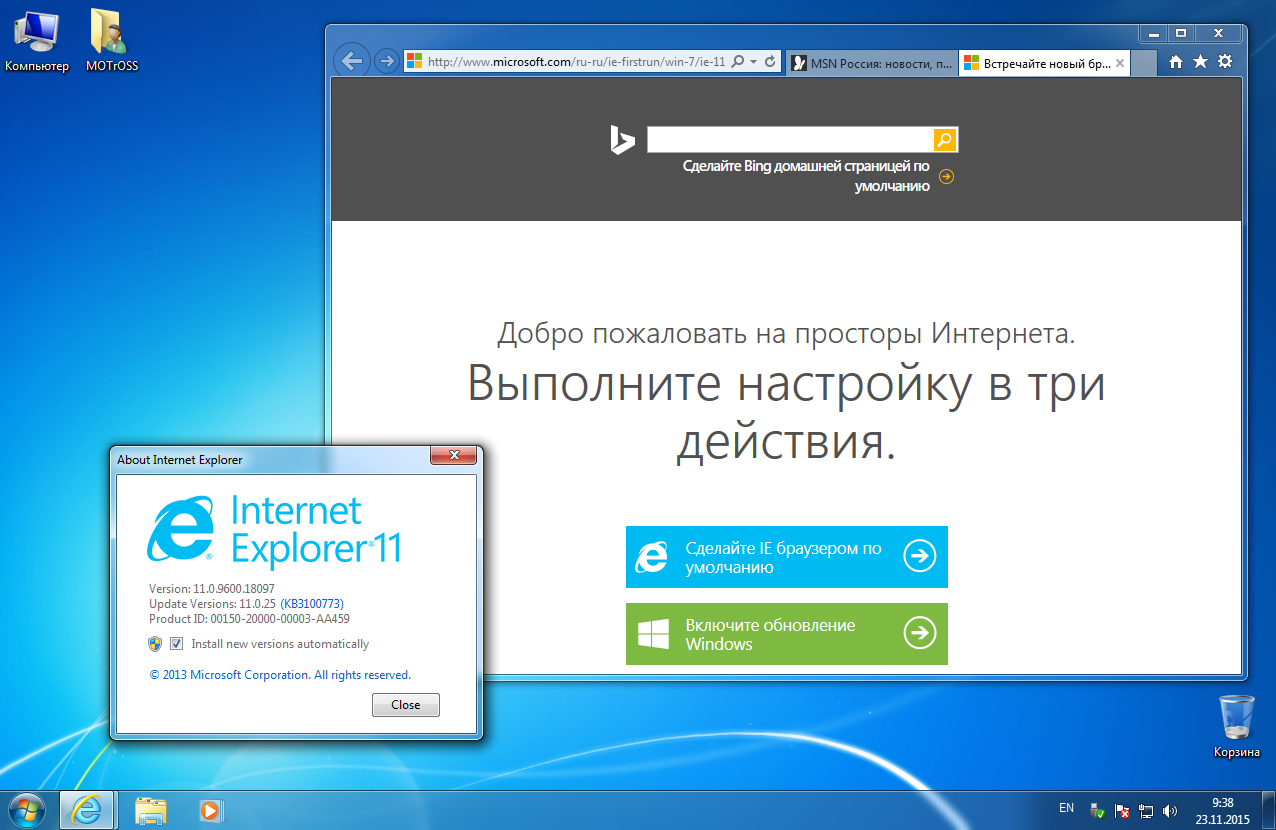1276x830 pixels.
Task: Click 'Сделайте IE браузером по умолчанию' tile
Action: coord(786,557)
